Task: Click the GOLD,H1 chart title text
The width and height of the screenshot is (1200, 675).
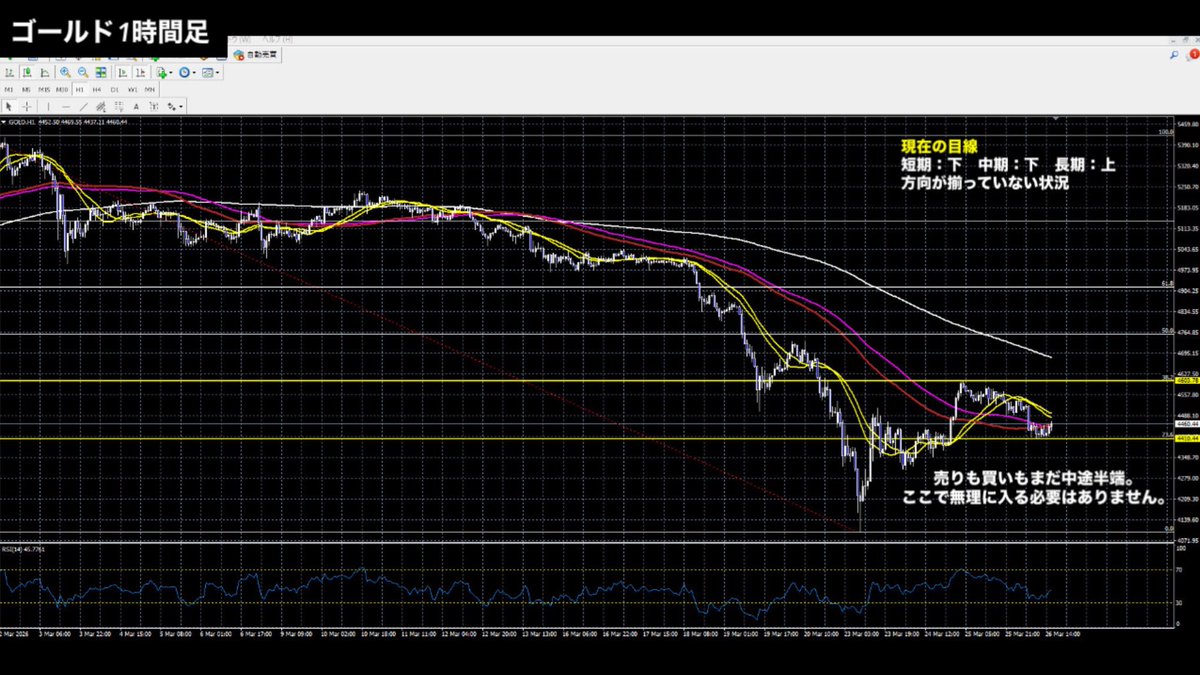Action: tap(23, 122)
